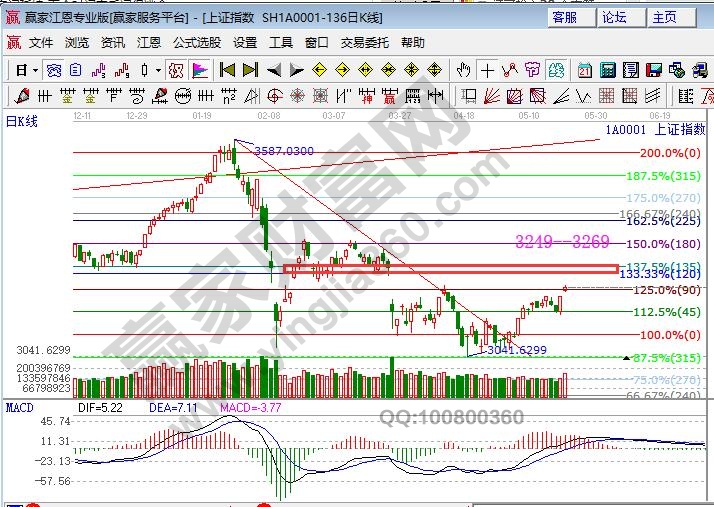Screen dimensions: 714x507
Task: Jump to last bar with skip-right arrow
Action: tap(250, 70)
